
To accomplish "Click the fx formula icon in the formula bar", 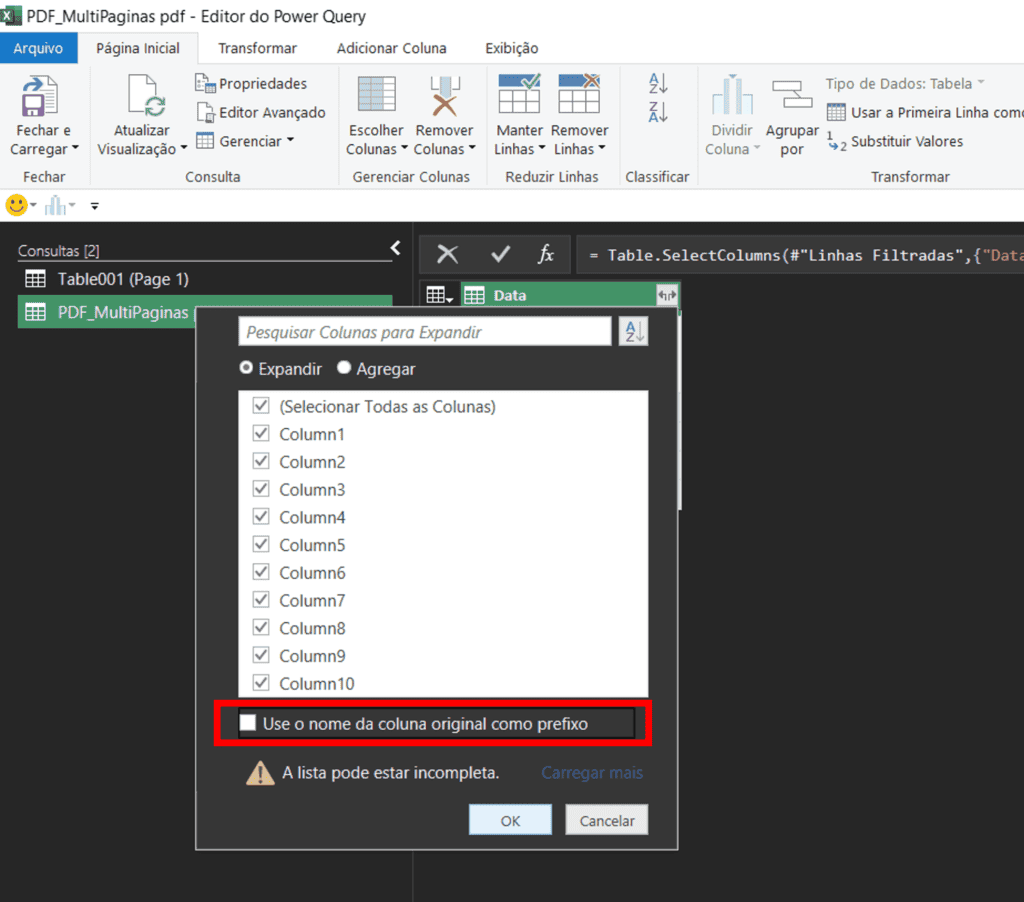I will pyautogui.click(x=545, y=255).
